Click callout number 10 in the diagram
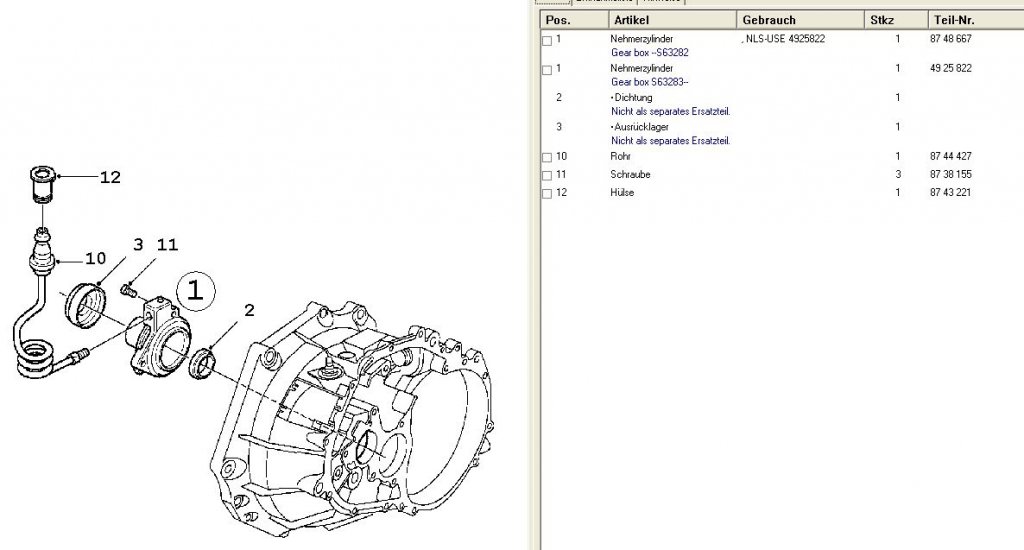The width and height of the screenshot is (1024, 550). click(x=95, y=259)
